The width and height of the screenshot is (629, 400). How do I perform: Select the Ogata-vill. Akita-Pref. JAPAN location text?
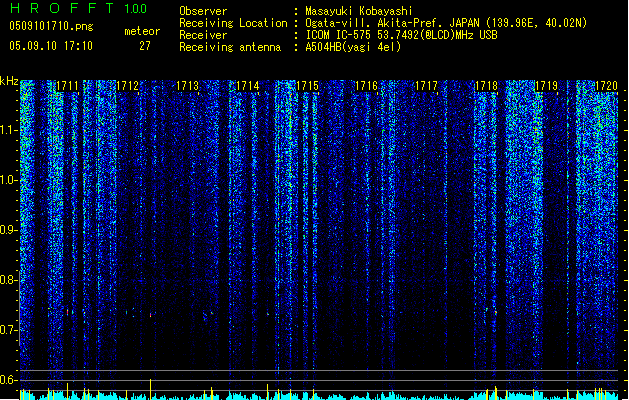446,23
